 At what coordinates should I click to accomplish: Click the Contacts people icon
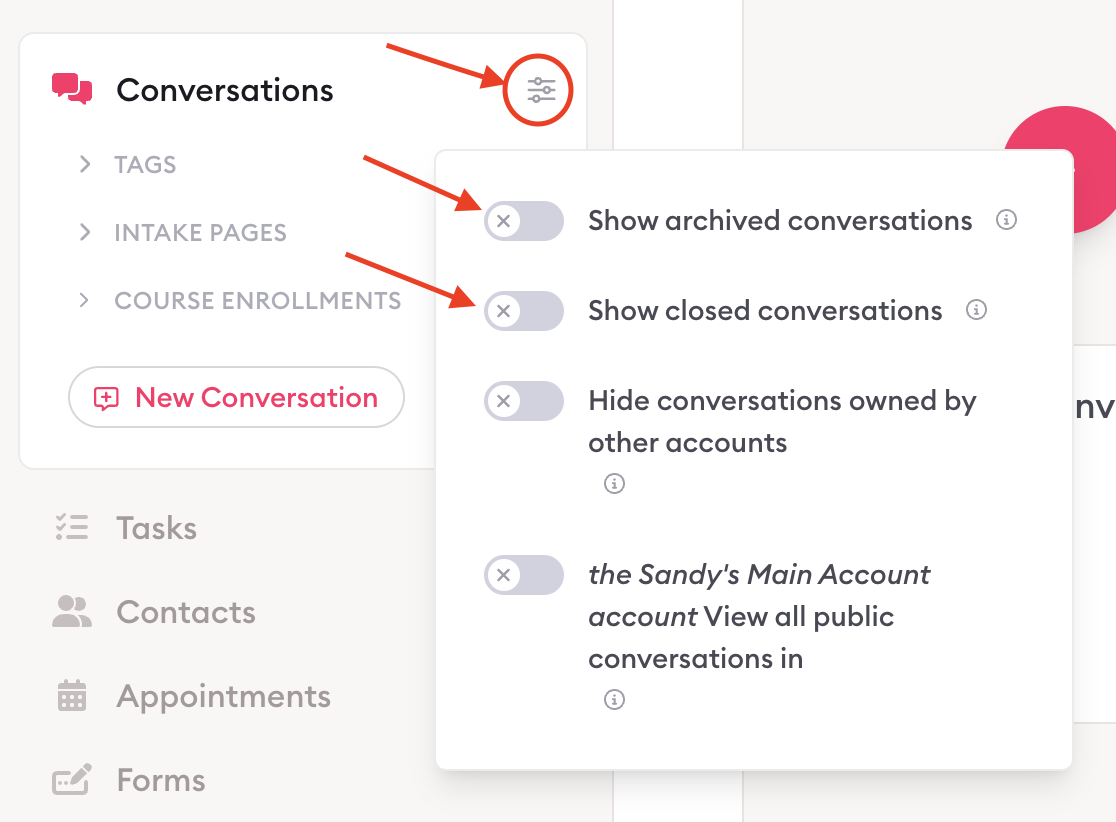pyautogui.click(x=72, y=612)
